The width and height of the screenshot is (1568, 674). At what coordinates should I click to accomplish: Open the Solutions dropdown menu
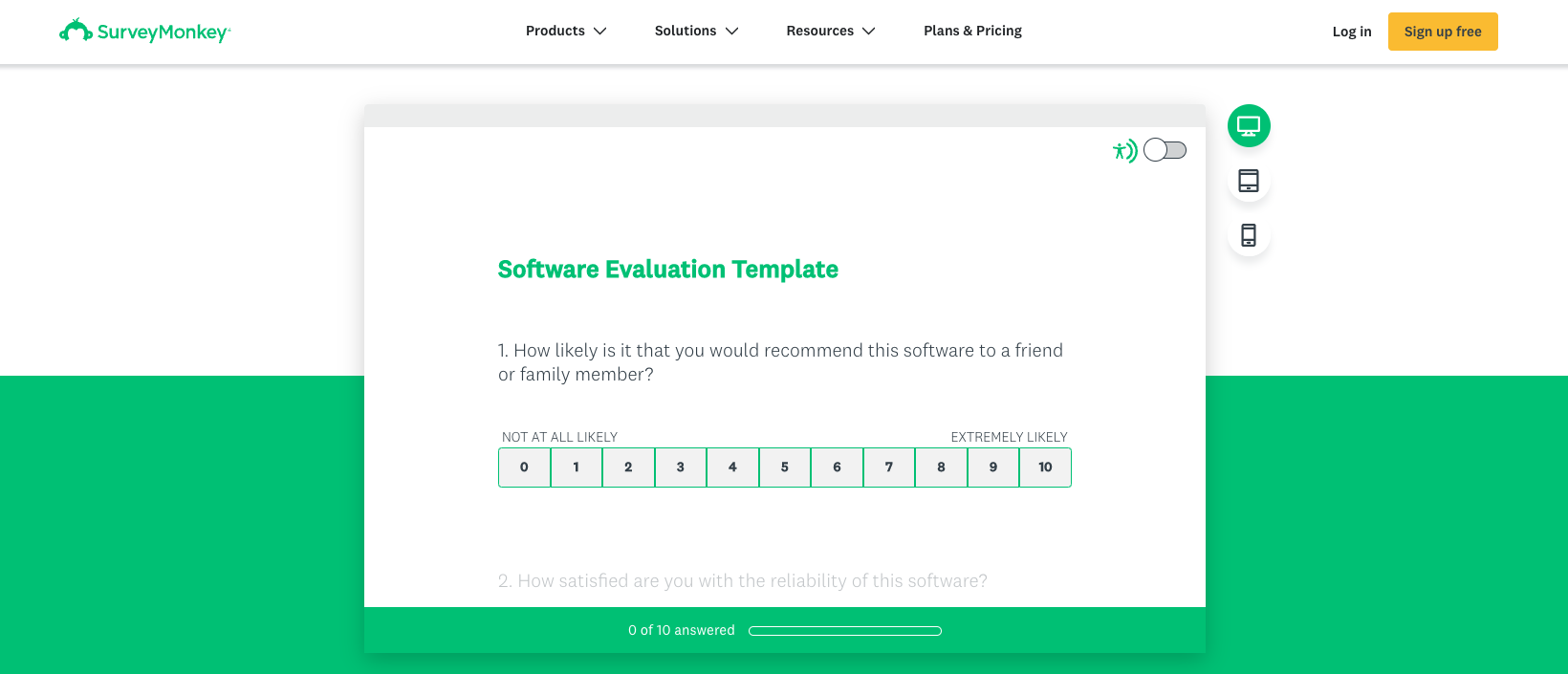[x=696, y=31]
